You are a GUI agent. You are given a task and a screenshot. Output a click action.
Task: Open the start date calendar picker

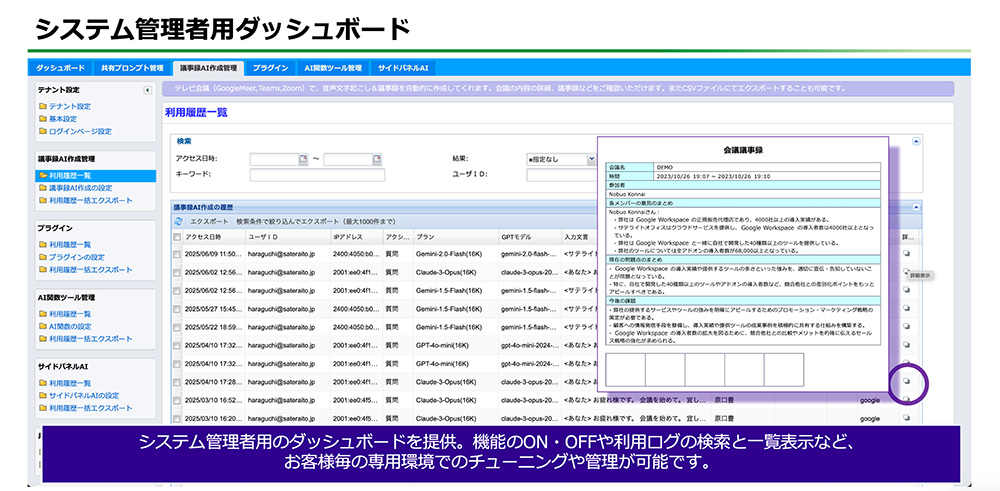pos(303,159)
